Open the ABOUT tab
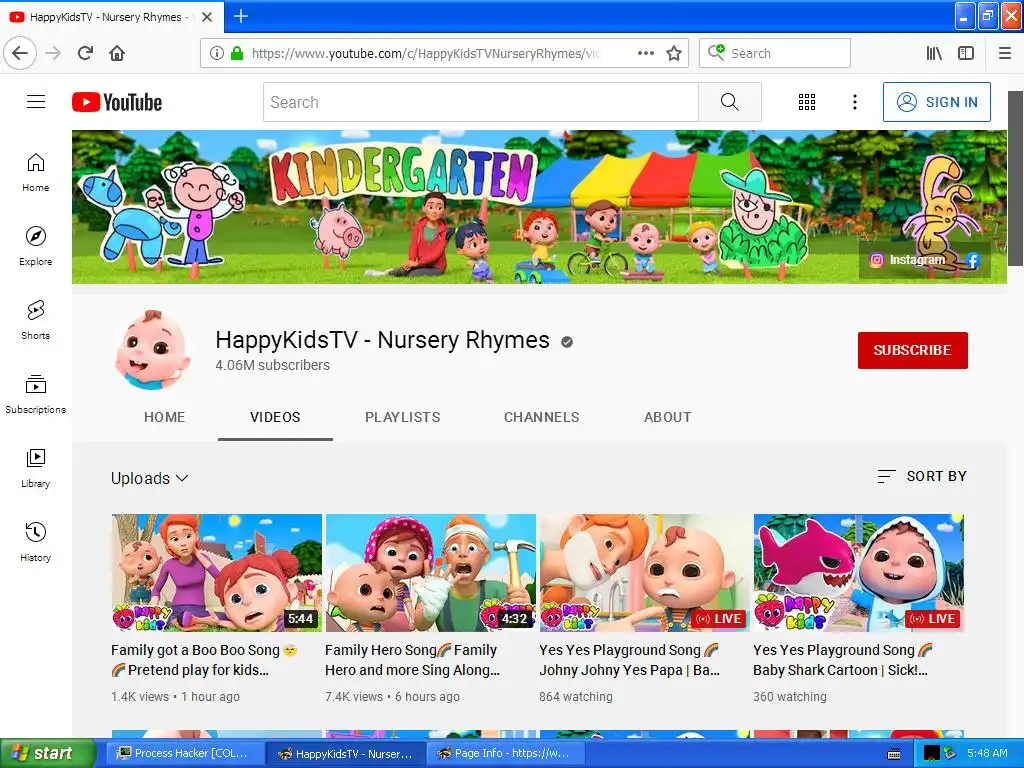This screenshot has height=768, width=1024. [667, 417]
